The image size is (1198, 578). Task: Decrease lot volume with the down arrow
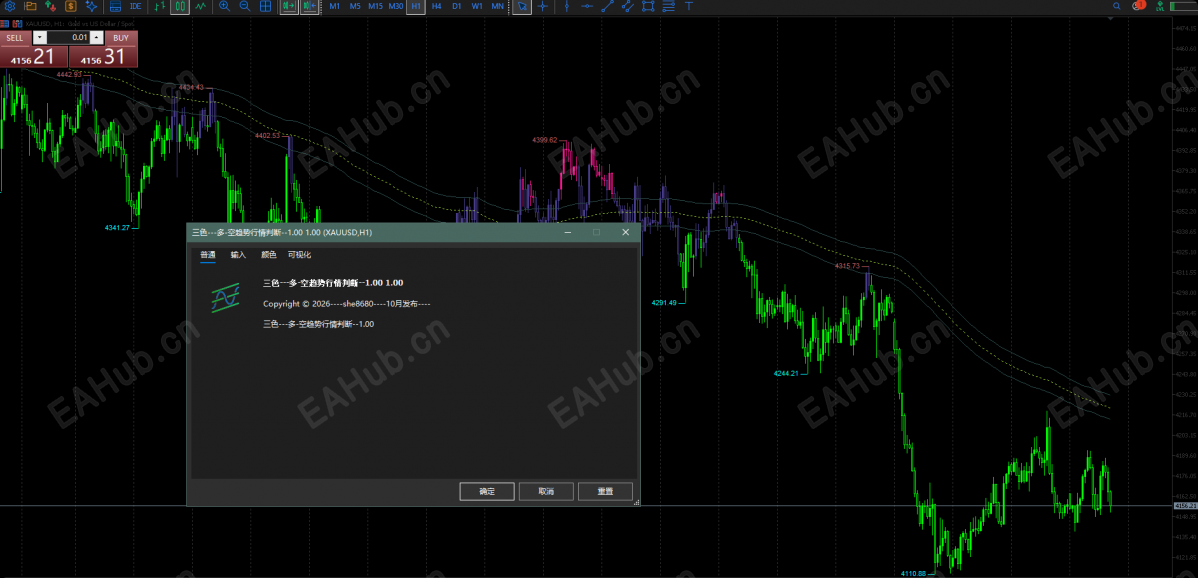pos(40,37)
